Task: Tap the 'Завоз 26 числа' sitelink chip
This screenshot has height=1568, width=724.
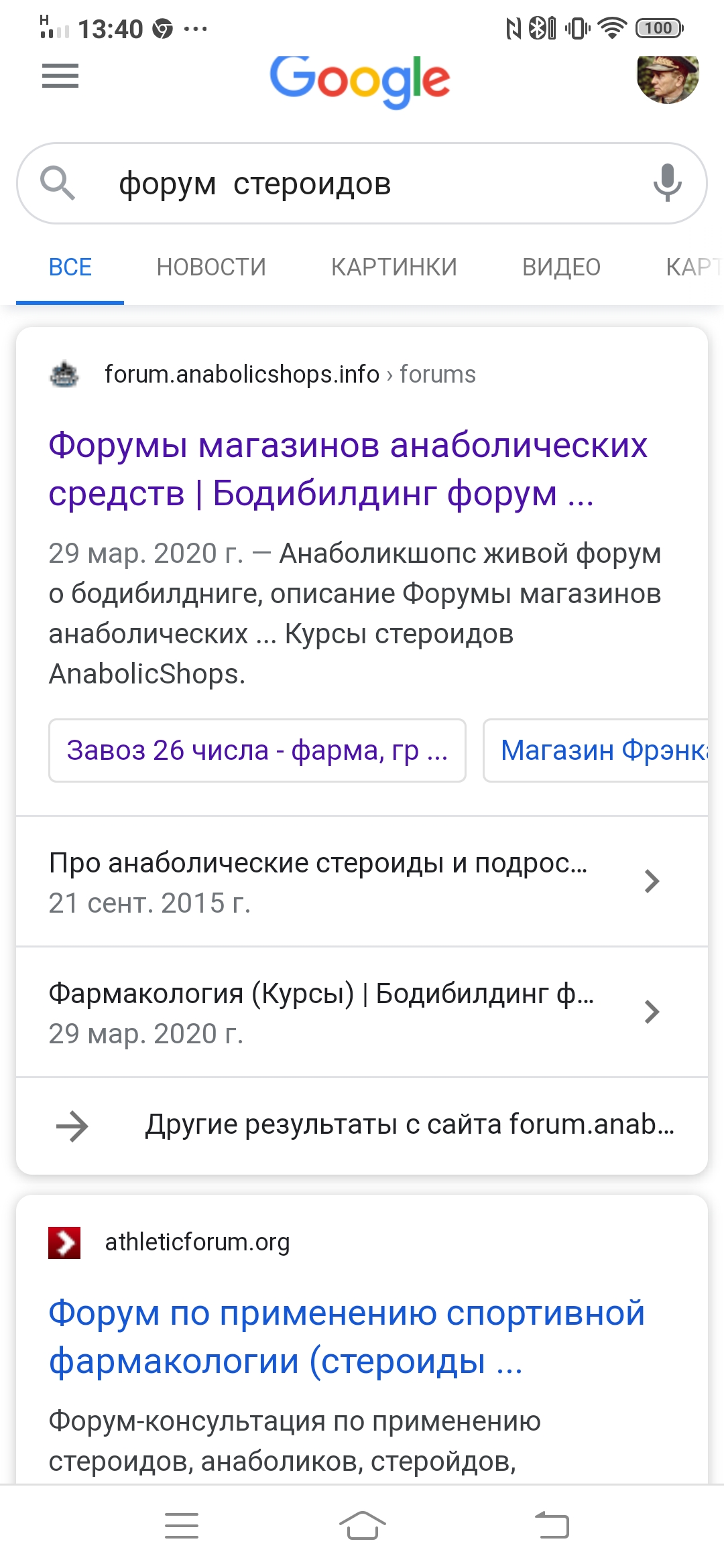Action: pos(257,750)
